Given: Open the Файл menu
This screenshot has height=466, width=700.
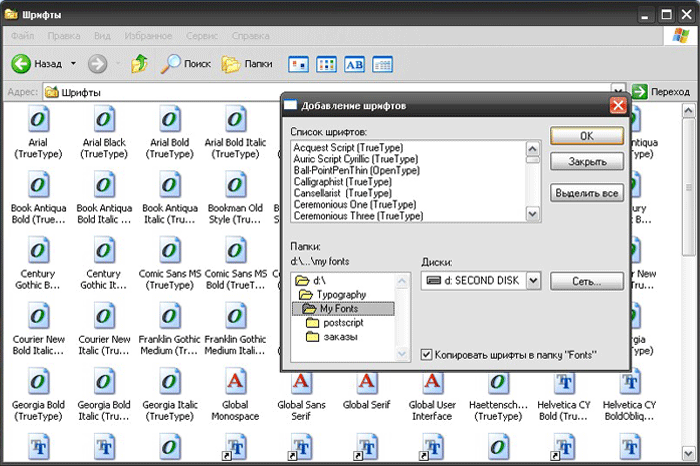Looking at the screenshot, I should tap(22, 36).
